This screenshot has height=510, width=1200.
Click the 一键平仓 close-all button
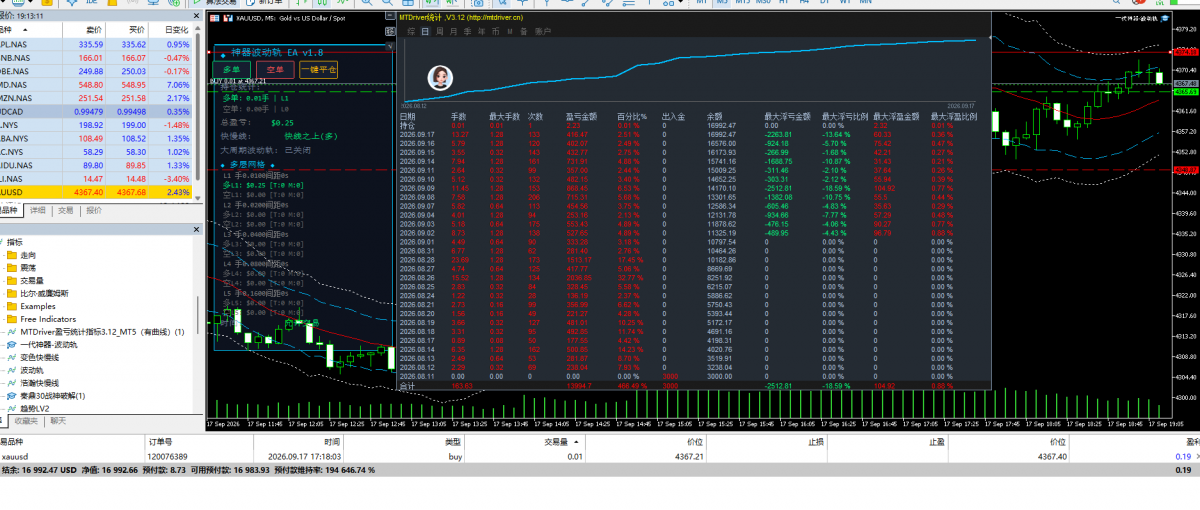coord(319,70)
